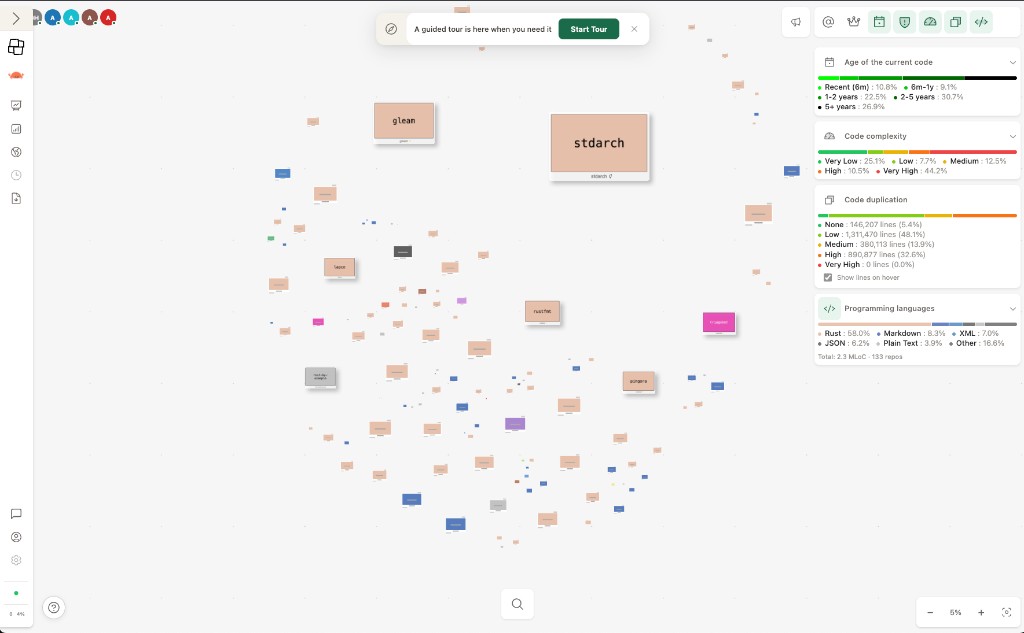Click the globe icon in the left sidebar

click(15, 152)
